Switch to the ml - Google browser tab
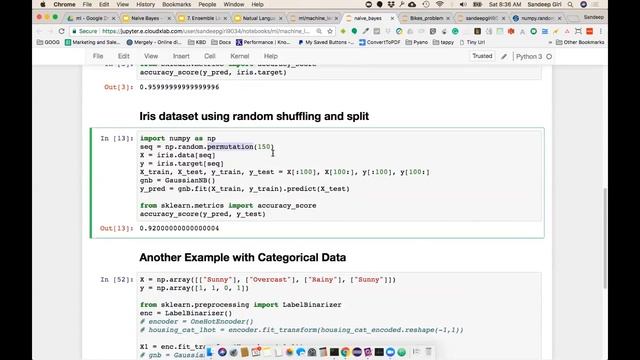640x360 pixels. [x=91, y=18]
